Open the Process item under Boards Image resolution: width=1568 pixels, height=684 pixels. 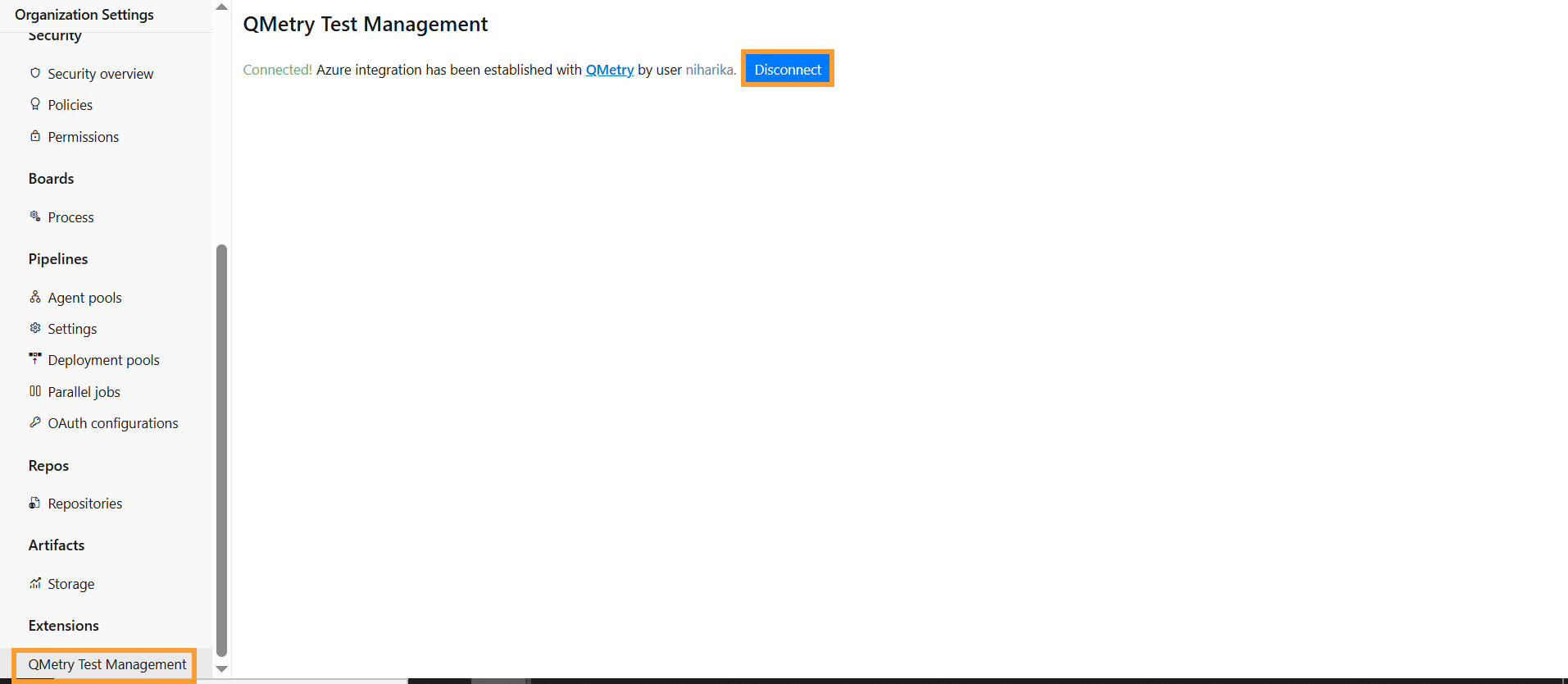(71, 217)
